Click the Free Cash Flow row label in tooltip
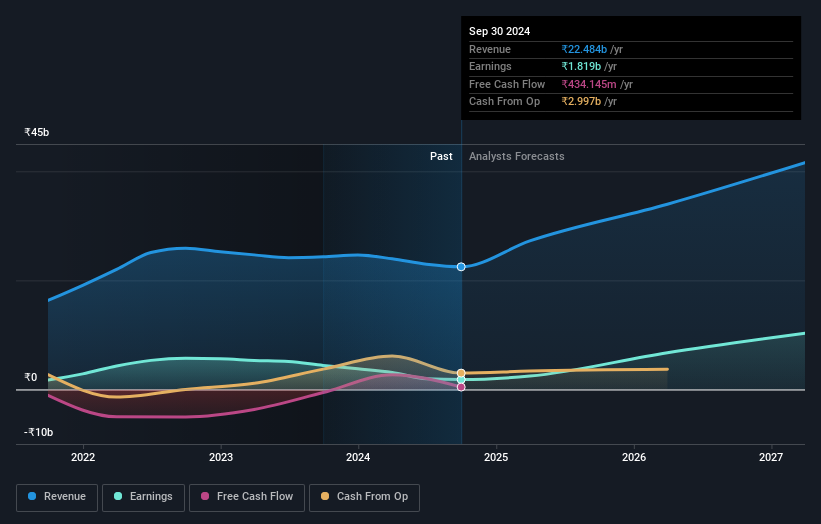The height and width of the screenshot is (524, 821). [507, 84]
